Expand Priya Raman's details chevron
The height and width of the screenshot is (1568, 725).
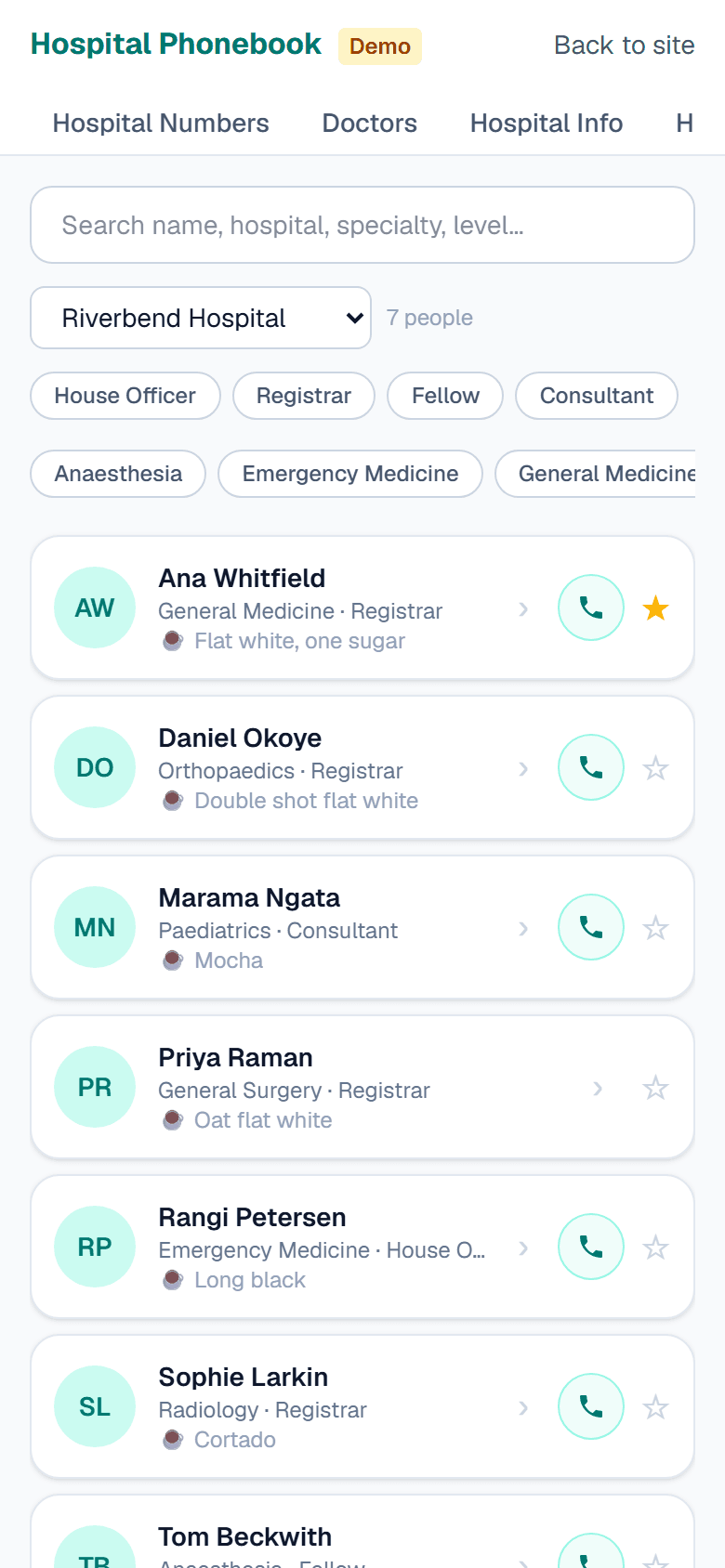click(x=598, y=1088)
